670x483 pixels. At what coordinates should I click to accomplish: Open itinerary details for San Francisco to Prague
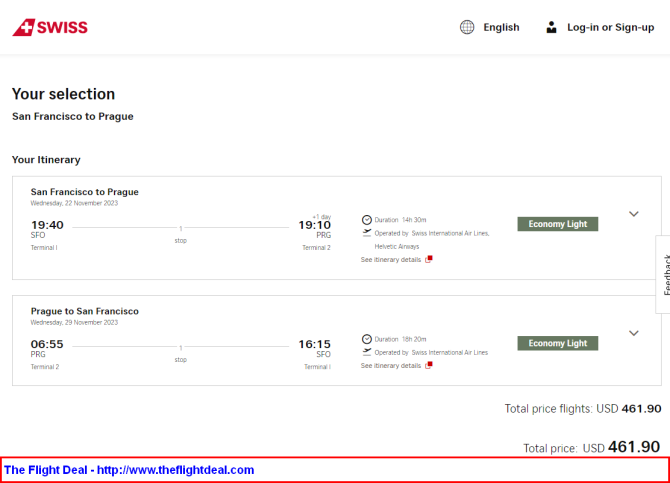(391, 259)
